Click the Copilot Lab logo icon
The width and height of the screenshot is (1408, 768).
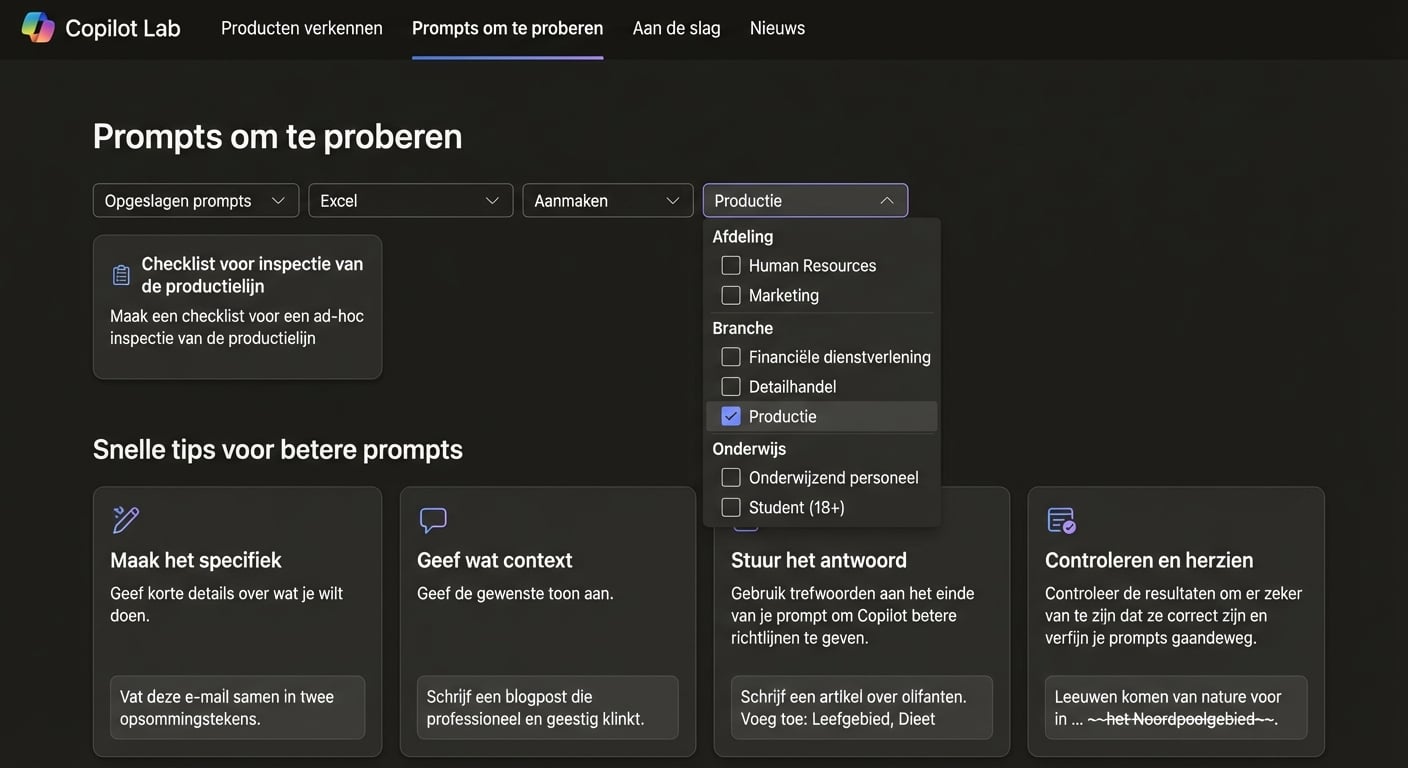(36, 27)
